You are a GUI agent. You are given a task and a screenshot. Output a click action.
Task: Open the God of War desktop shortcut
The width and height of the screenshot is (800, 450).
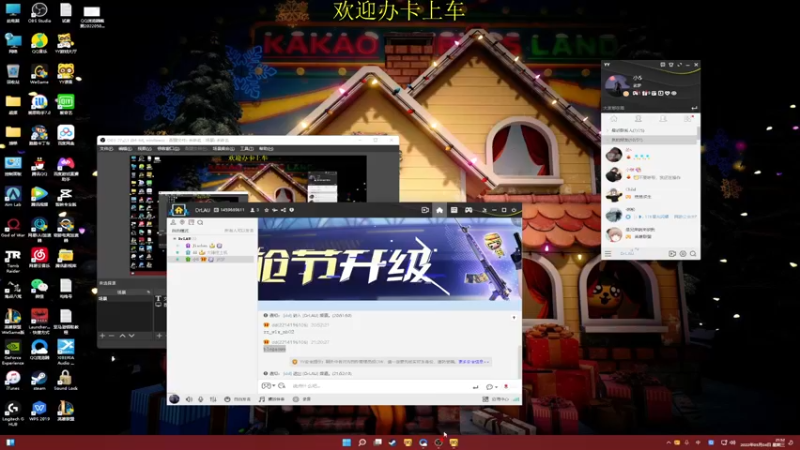[x=13, y=227]
